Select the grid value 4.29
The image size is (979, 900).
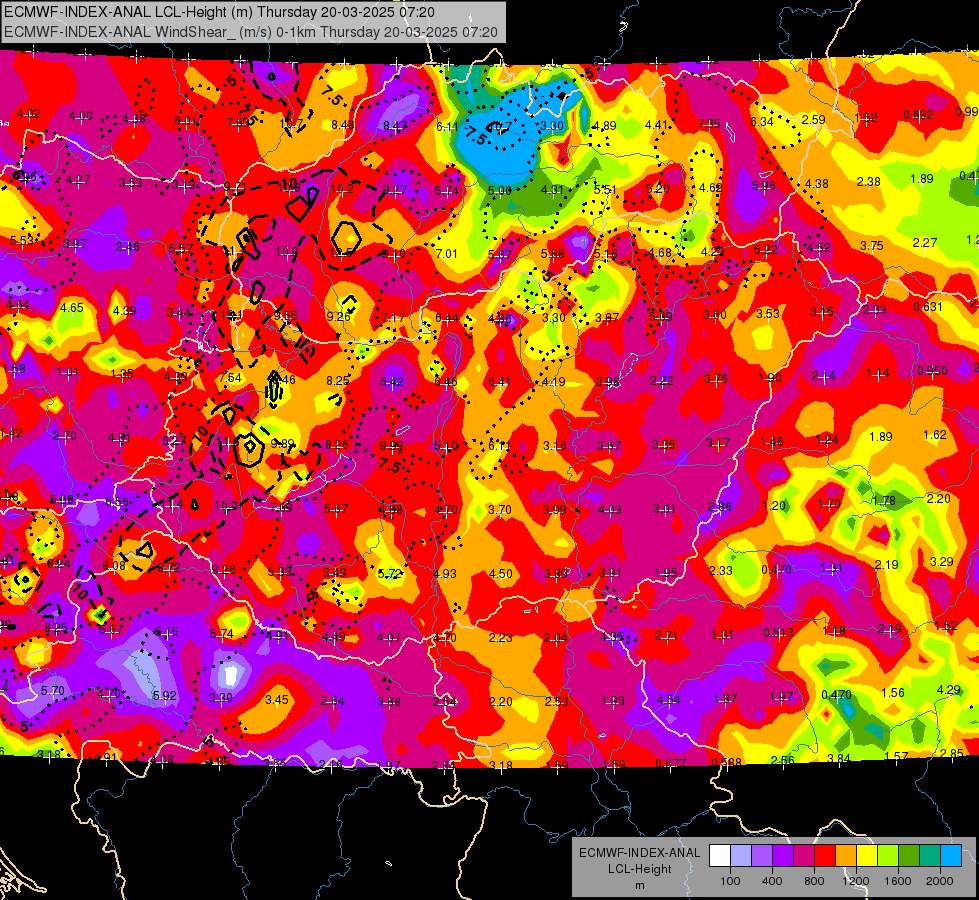pos(949,690)
